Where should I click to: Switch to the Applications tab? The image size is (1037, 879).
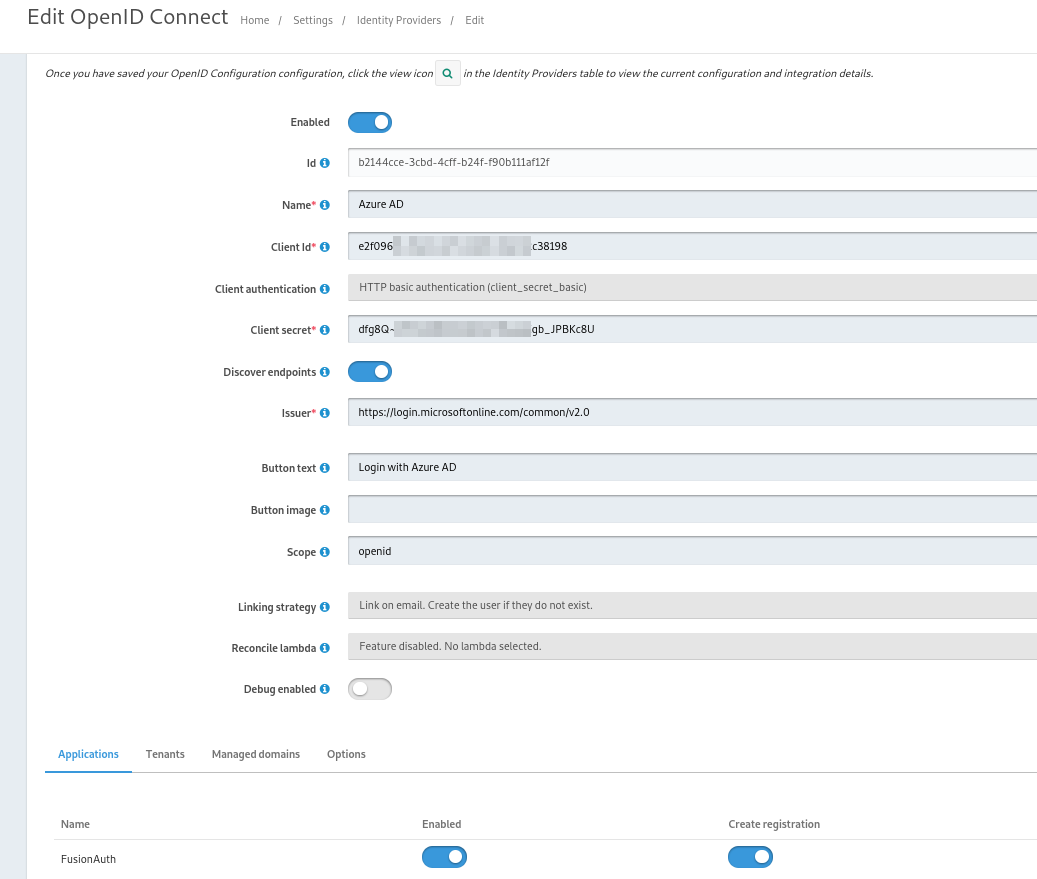tap(89, 754)
